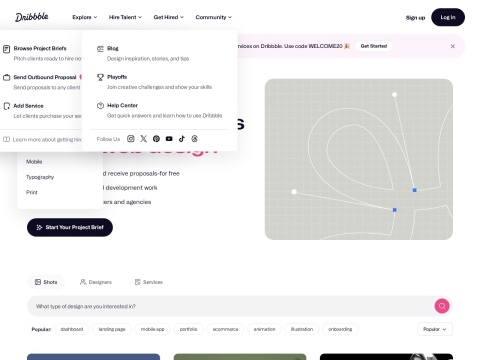Image resolution: width=480 pixels, height=360 pixels.
Task: Switch to the Designers tab
Action: (96, 282)
